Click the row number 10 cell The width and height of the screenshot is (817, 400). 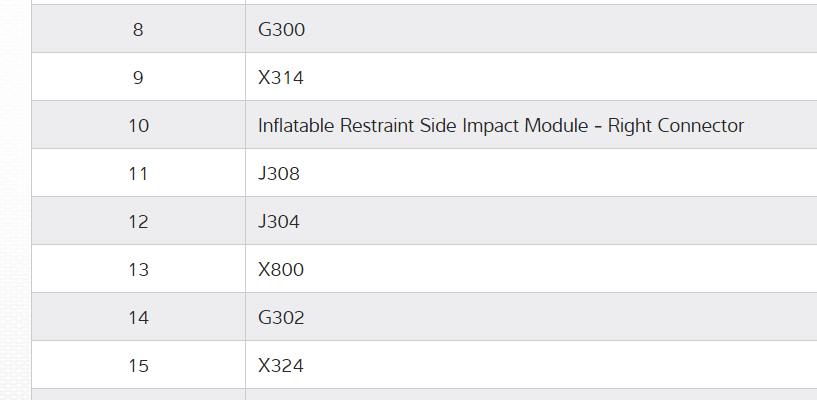coord(138,126)
